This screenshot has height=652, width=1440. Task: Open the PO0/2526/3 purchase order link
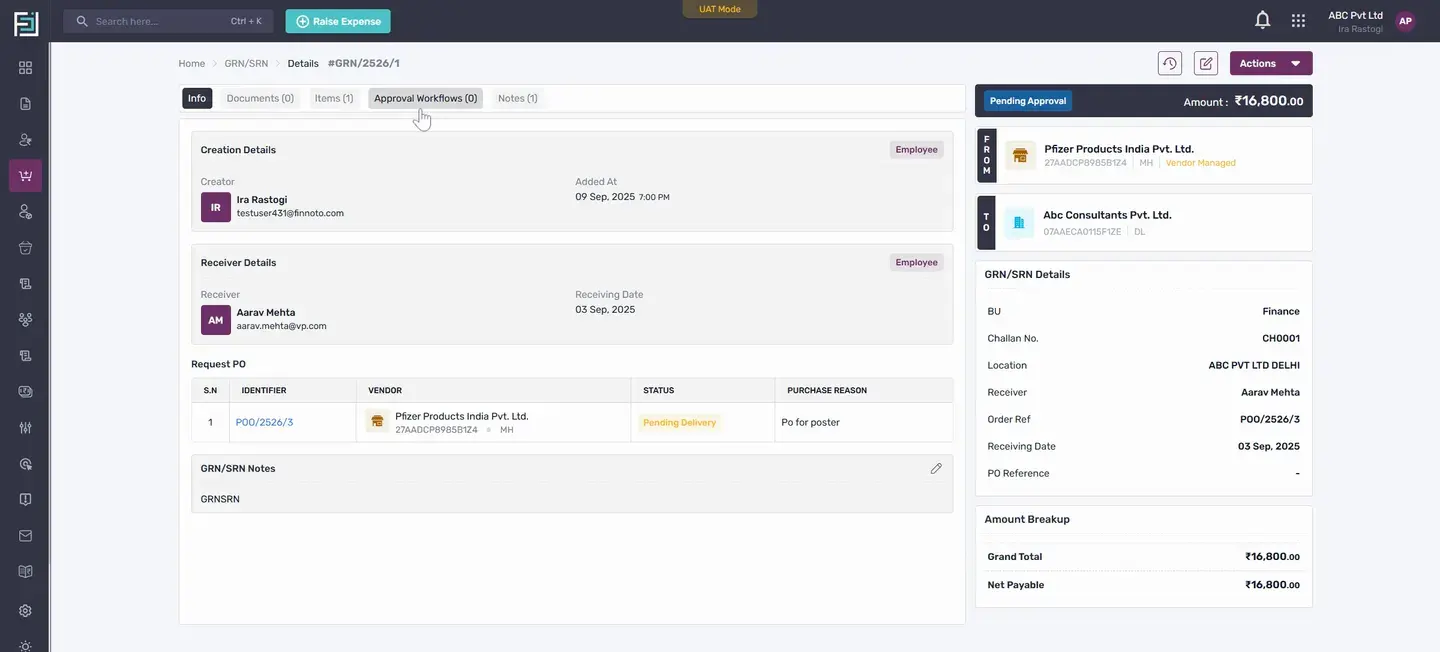264,422
